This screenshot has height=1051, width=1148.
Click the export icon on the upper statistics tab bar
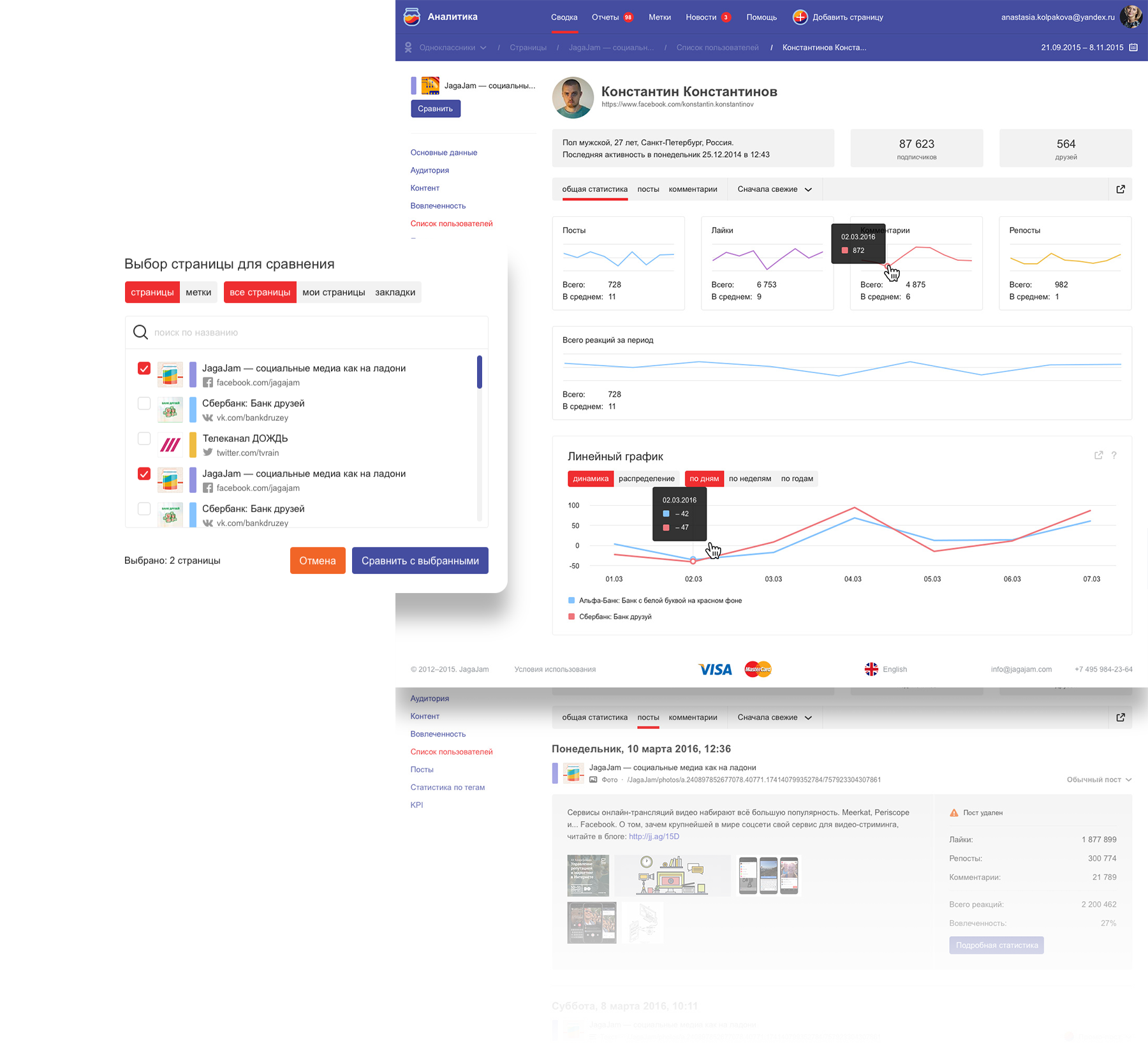point(1121,189)
